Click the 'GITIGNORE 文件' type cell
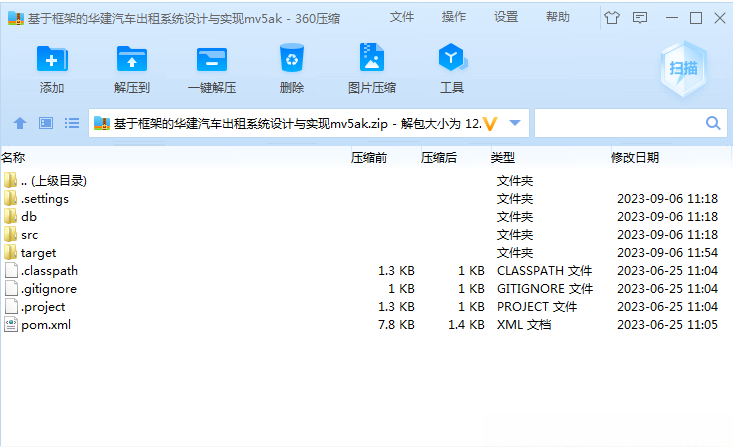This screenshot has width=733, height=447. coord(545,288)
